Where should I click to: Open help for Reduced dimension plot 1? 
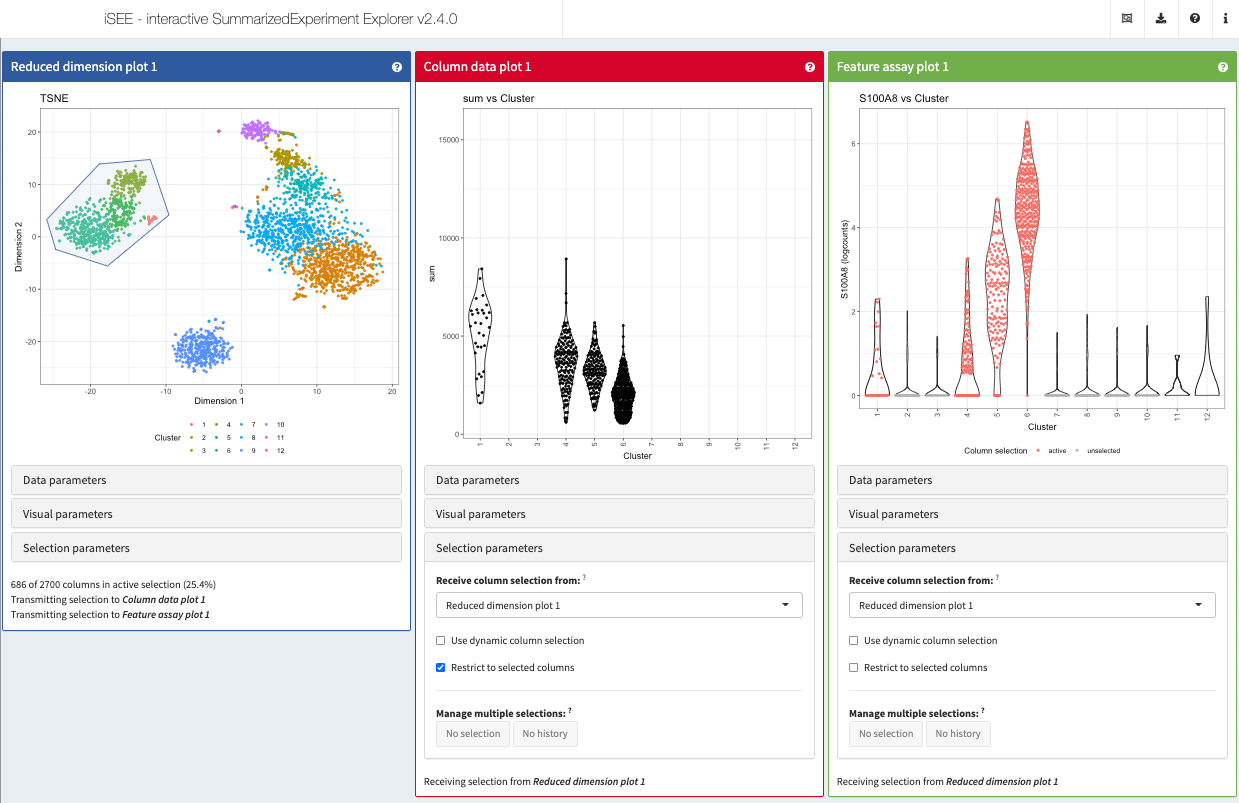[397, 67]
